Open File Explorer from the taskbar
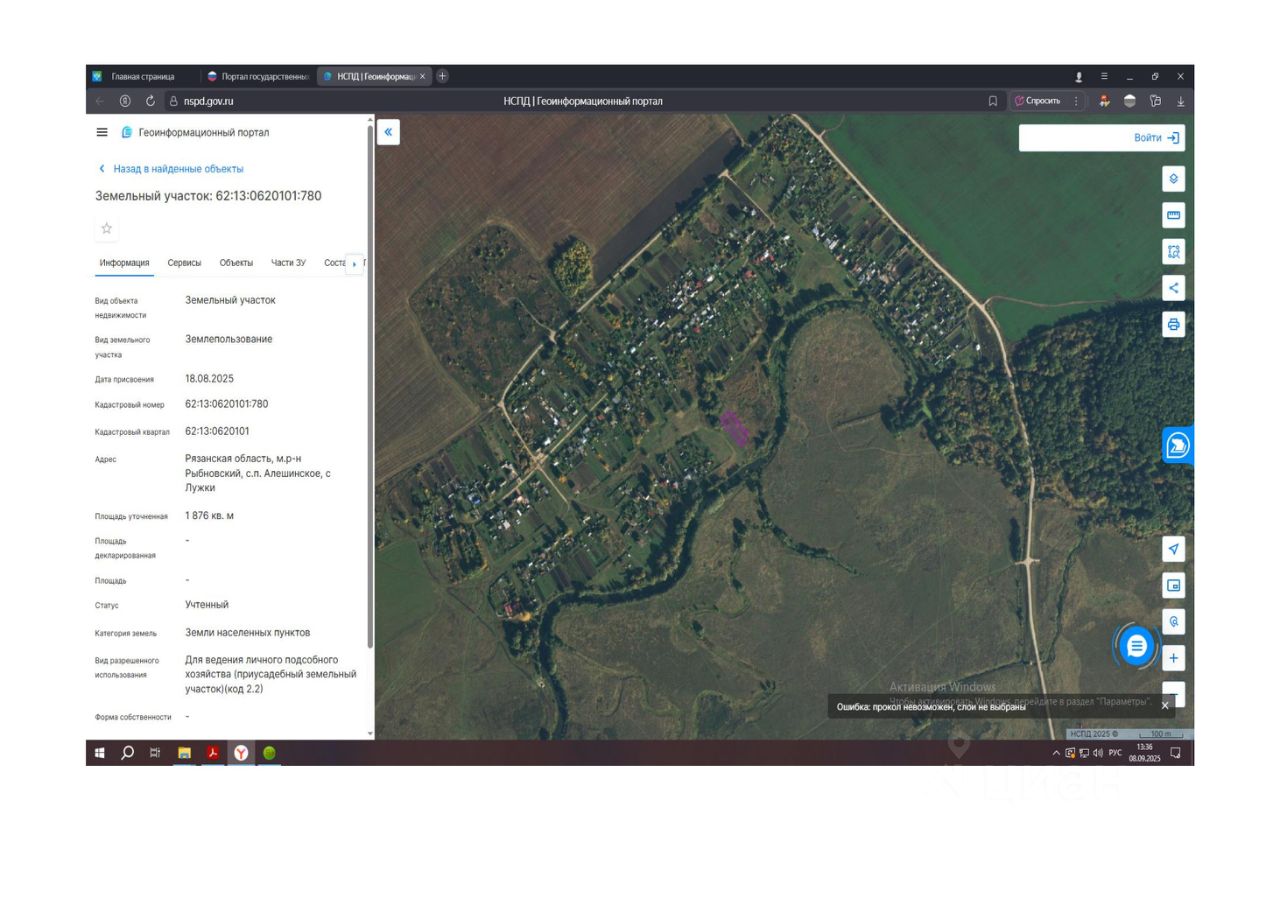This screenshot has width=1280, height=905. (x=184, y=753)
